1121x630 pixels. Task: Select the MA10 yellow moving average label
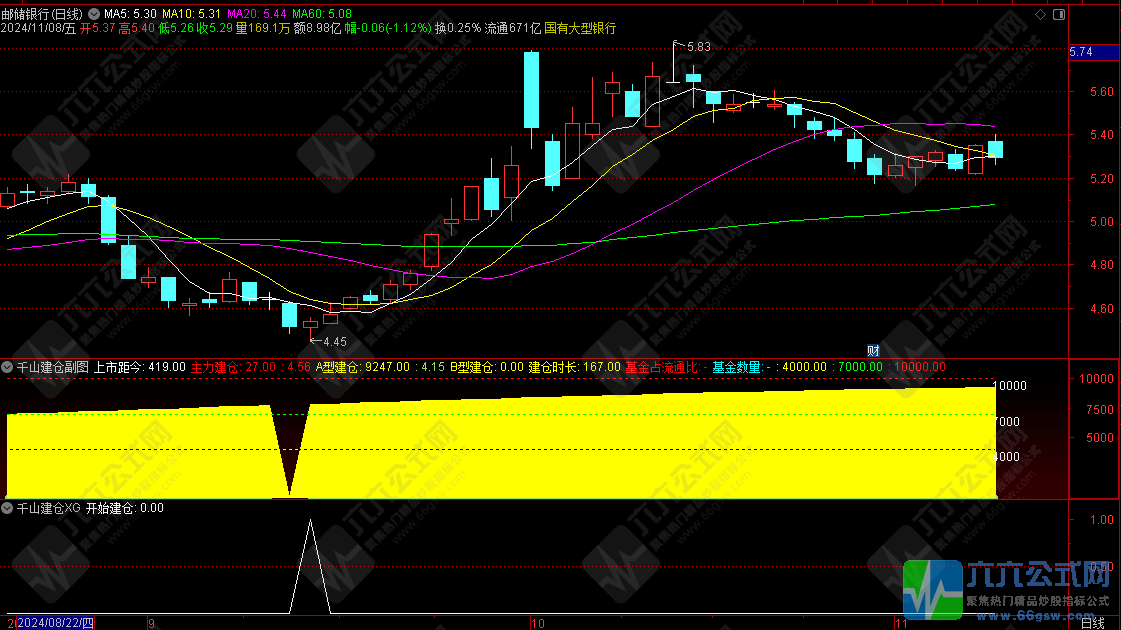click(191, 14)
